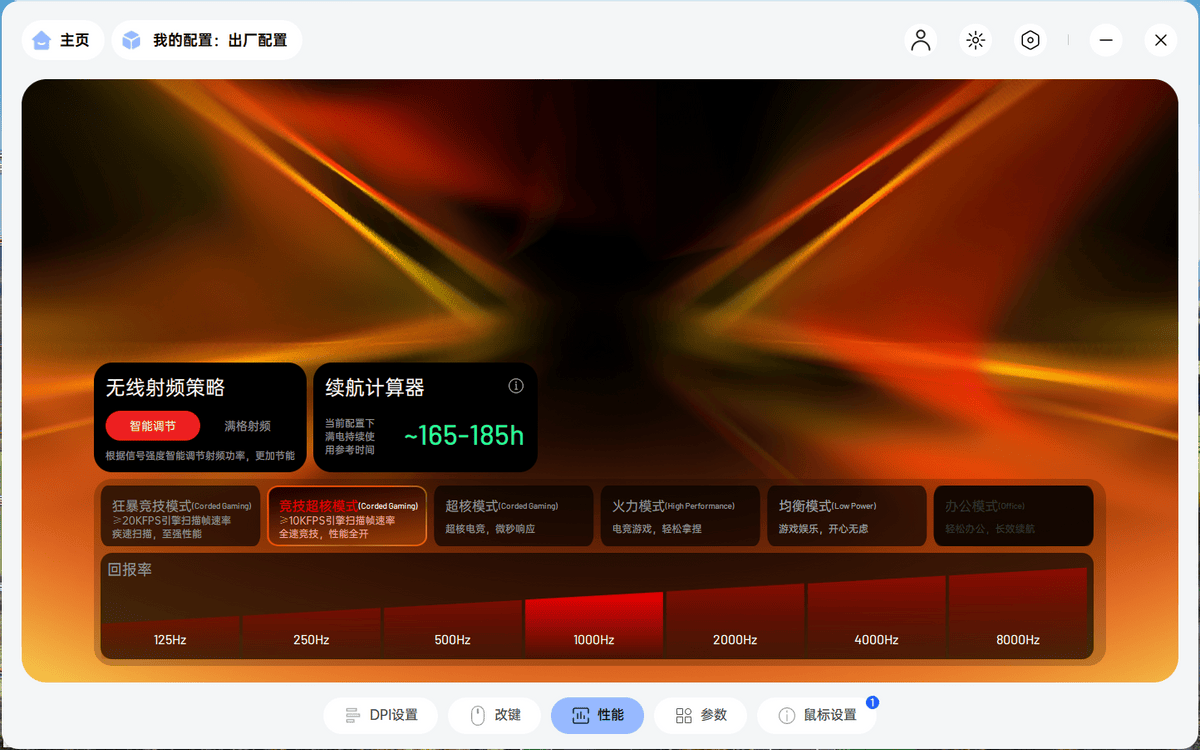The height and width of the screenshot is (750, 1200).
Task: Select 智能调节 wireless RF strategy
Action: coord(153,426)
